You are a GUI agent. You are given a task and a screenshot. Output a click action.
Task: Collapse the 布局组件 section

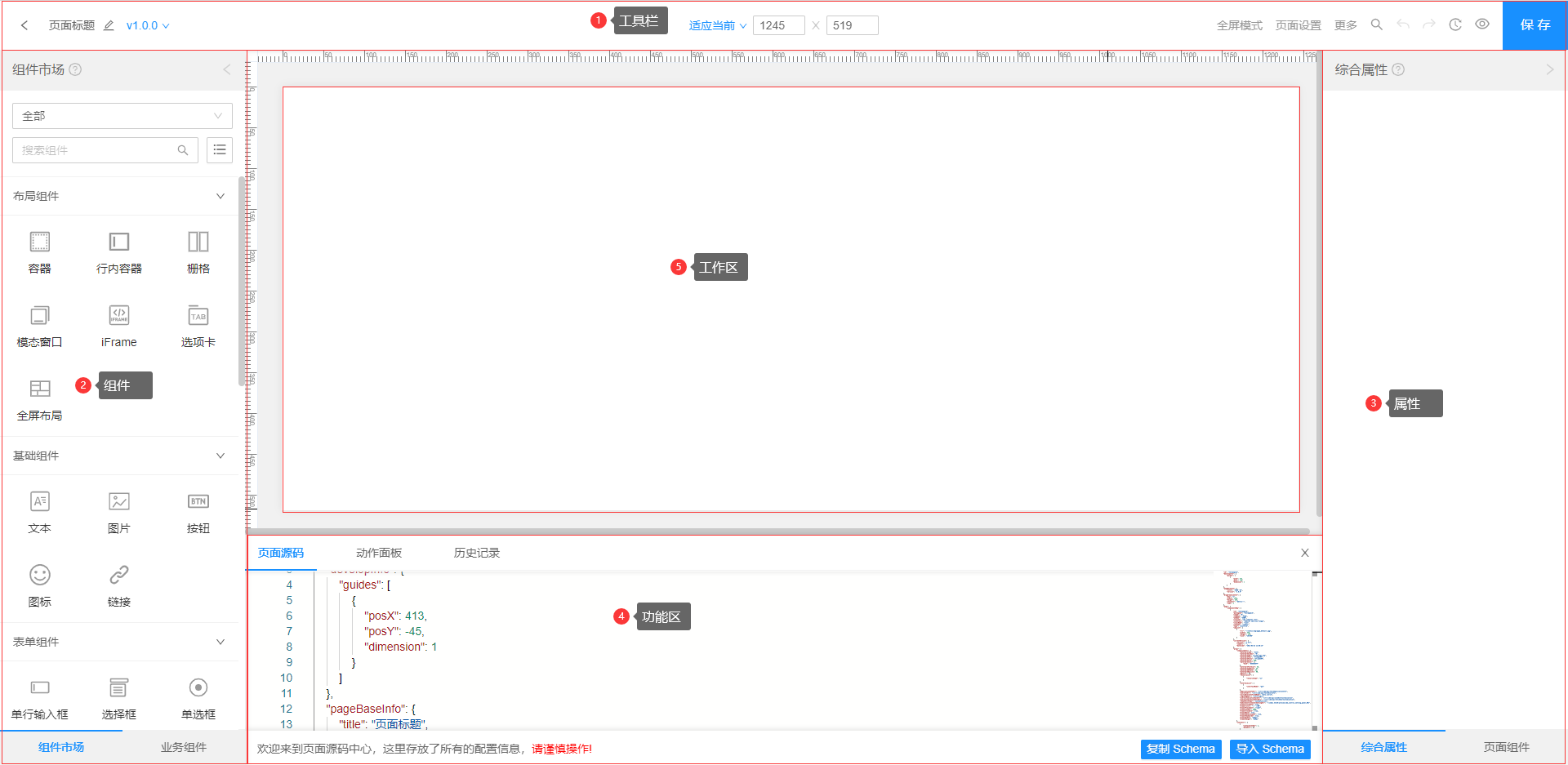(220, 196)
